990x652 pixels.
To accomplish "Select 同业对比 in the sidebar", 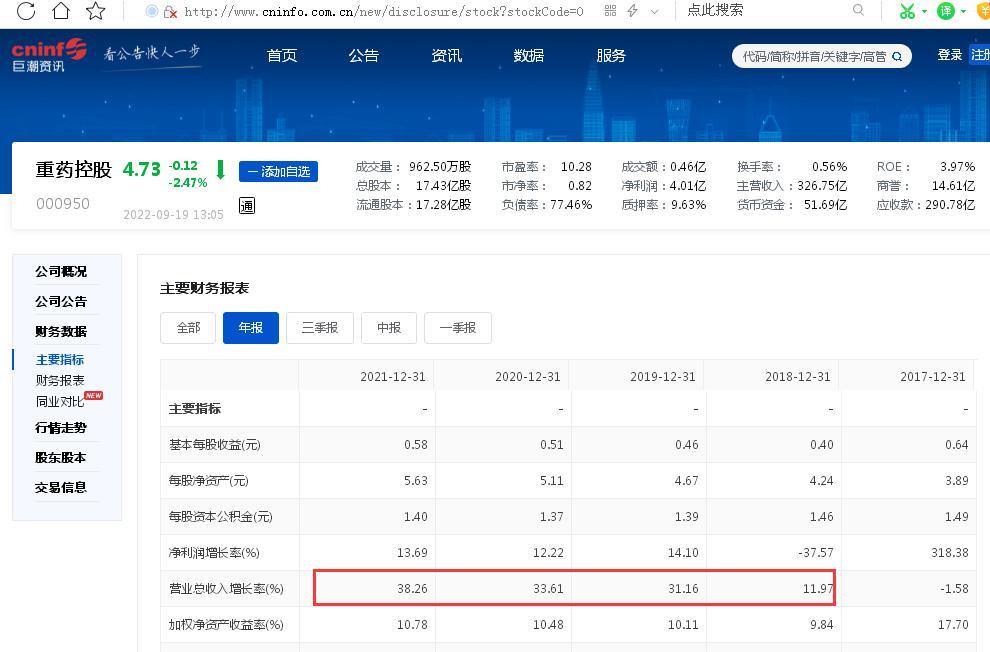I will 60,401.
